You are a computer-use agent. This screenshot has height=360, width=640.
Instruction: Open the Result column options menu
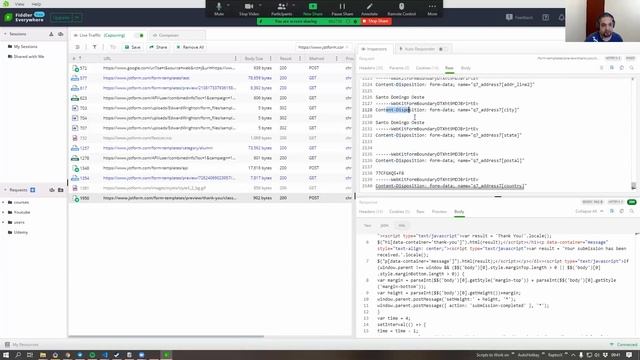[x=300, y=58]
